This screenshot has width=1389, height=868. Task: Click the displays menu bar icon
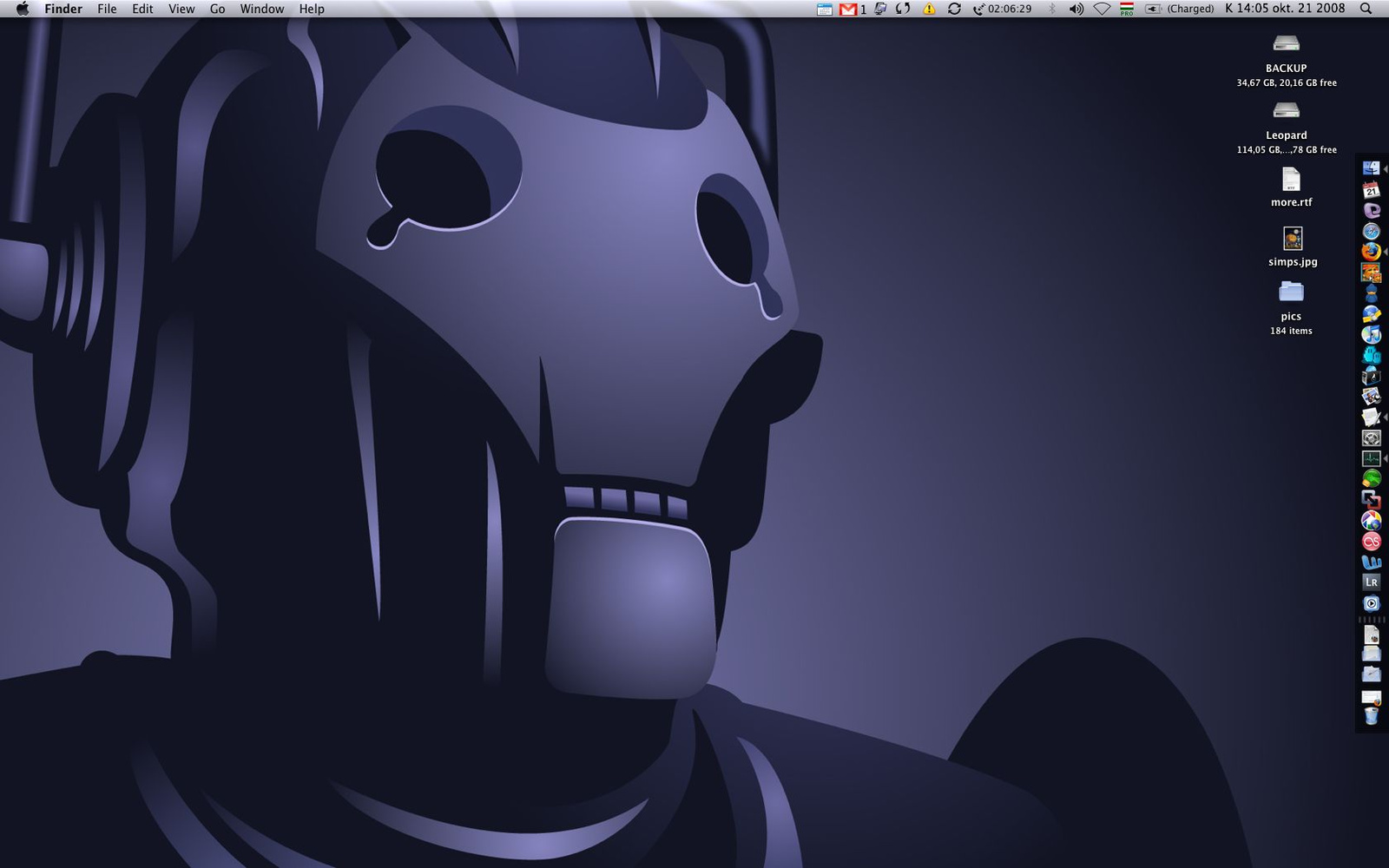click(880, 9)
